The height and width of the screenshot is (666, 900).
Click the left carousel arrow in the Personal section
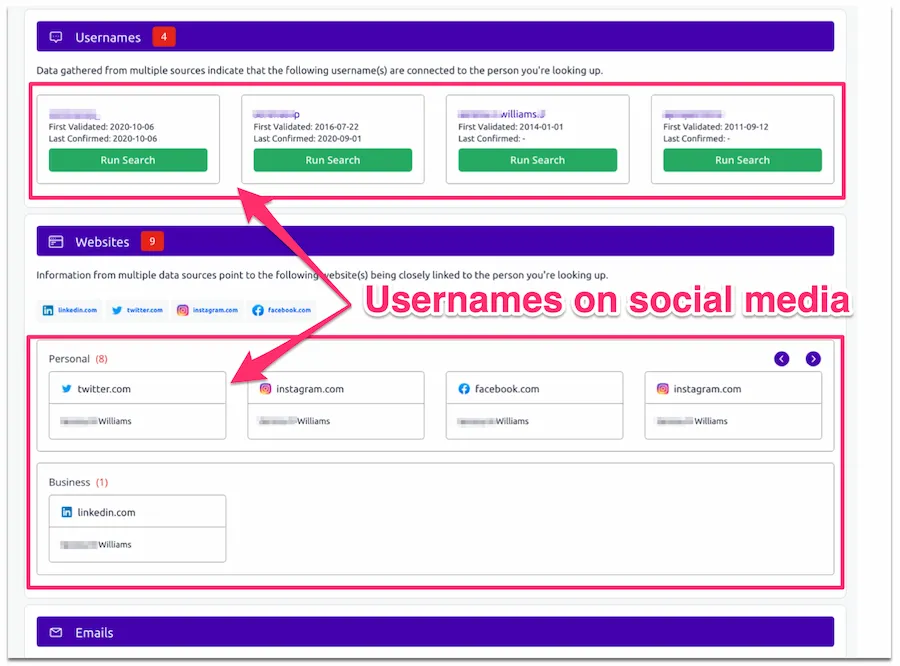(782, 358)
